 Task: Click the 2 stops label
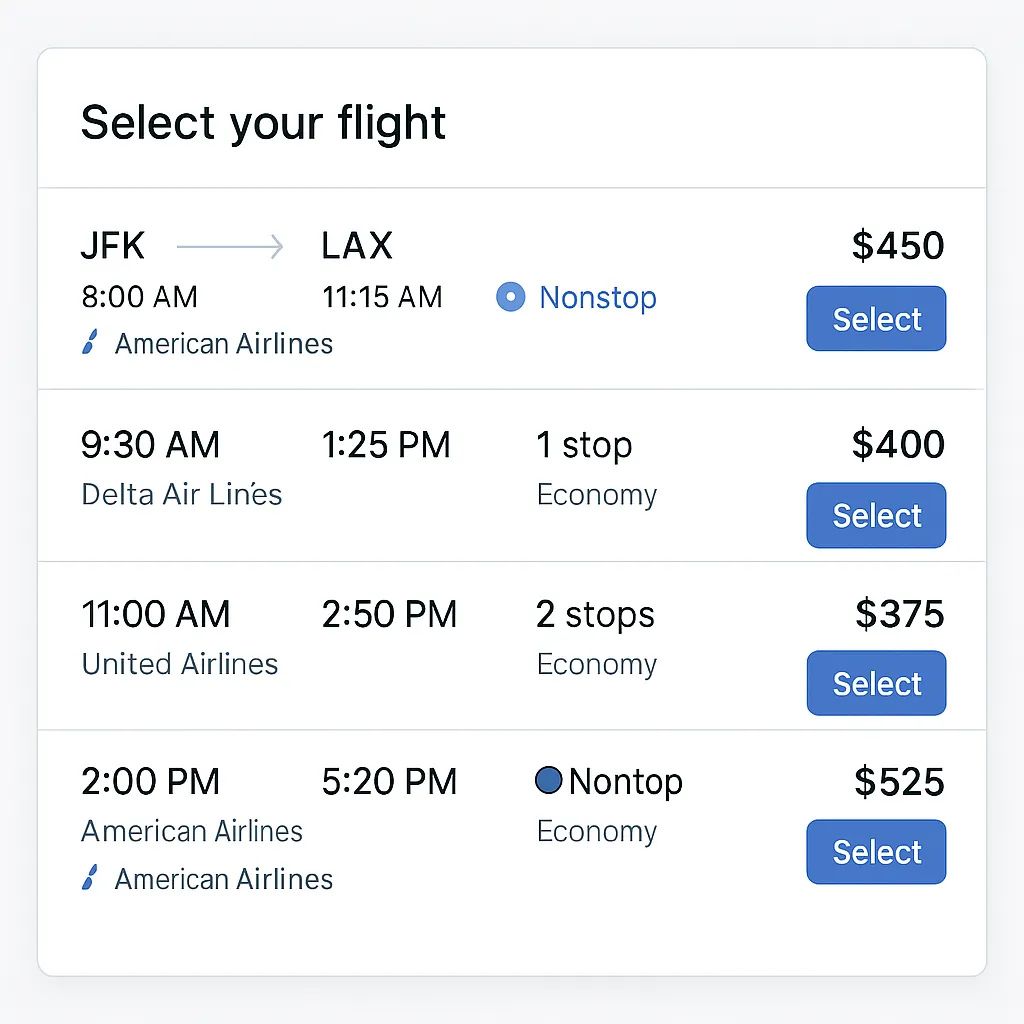(x=595, y=614)
